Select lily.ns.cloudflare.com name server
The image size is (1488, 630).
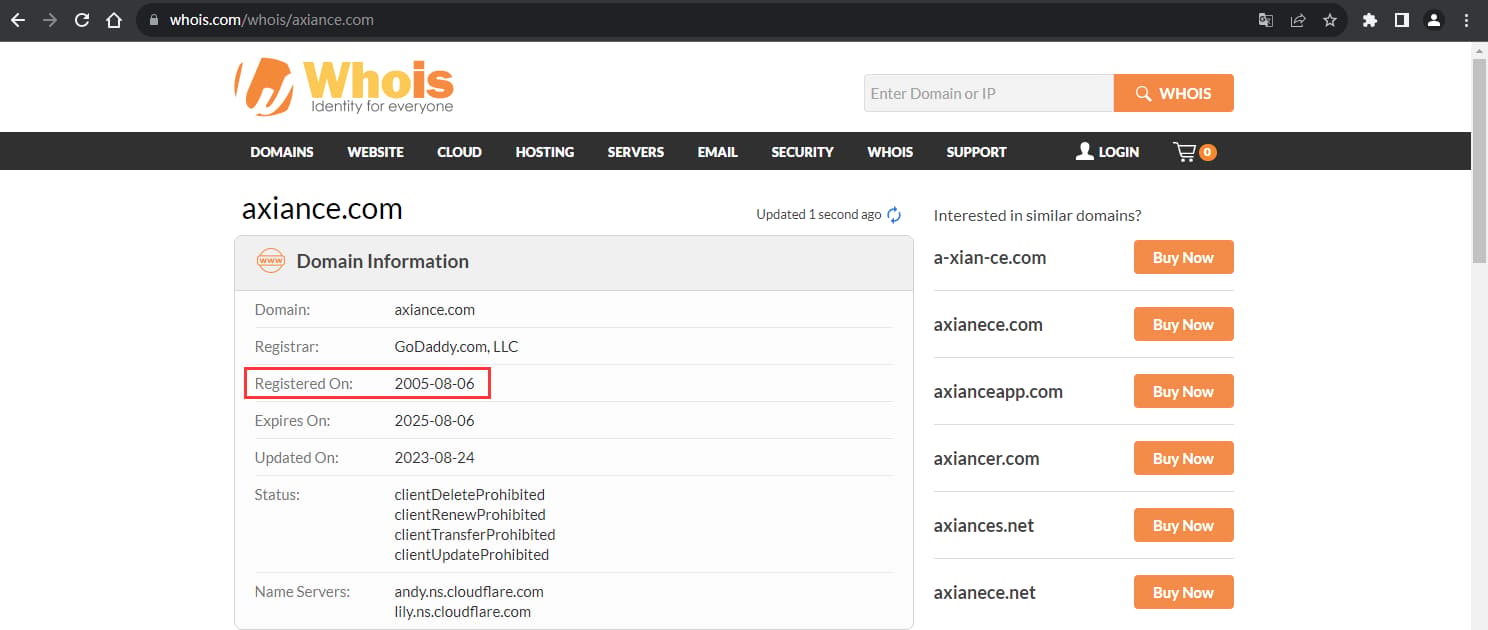[463, 612]
